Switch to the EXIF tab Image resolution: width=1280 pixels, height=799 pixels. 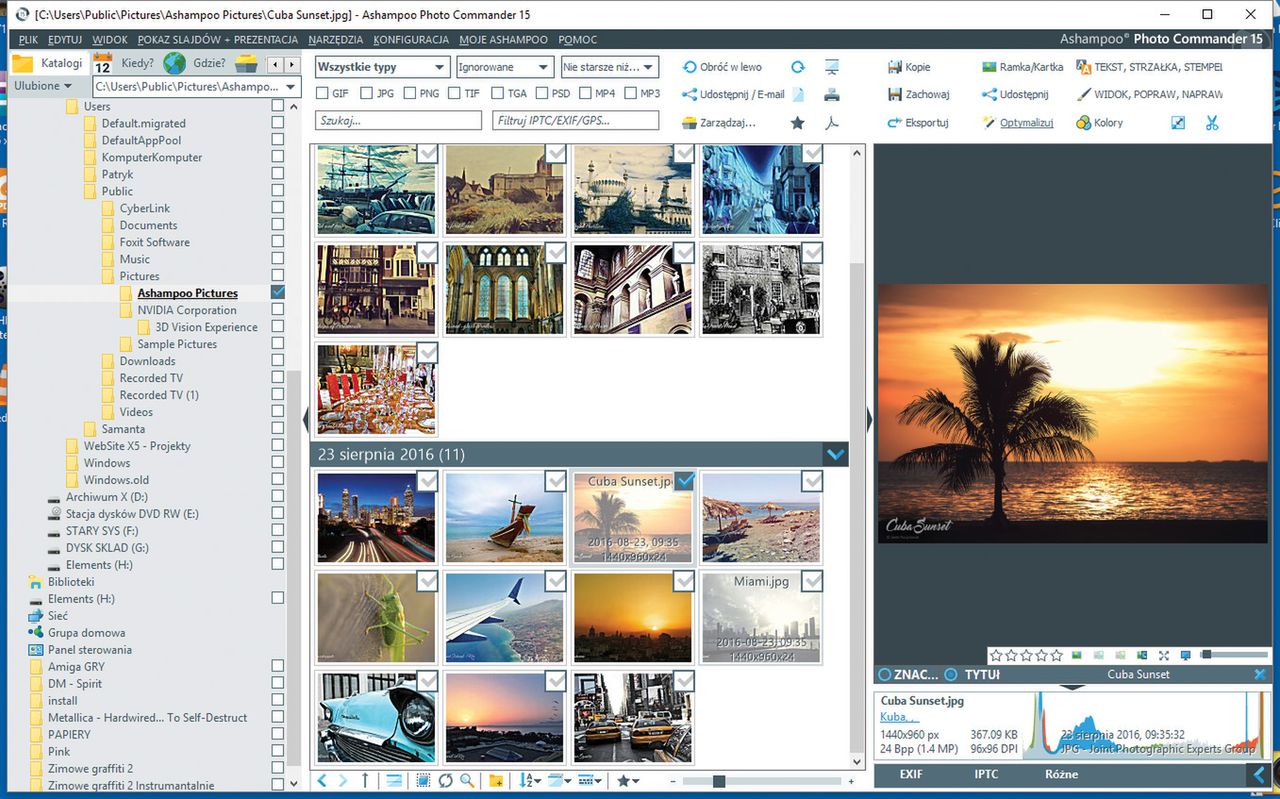[x=911, y=774]
